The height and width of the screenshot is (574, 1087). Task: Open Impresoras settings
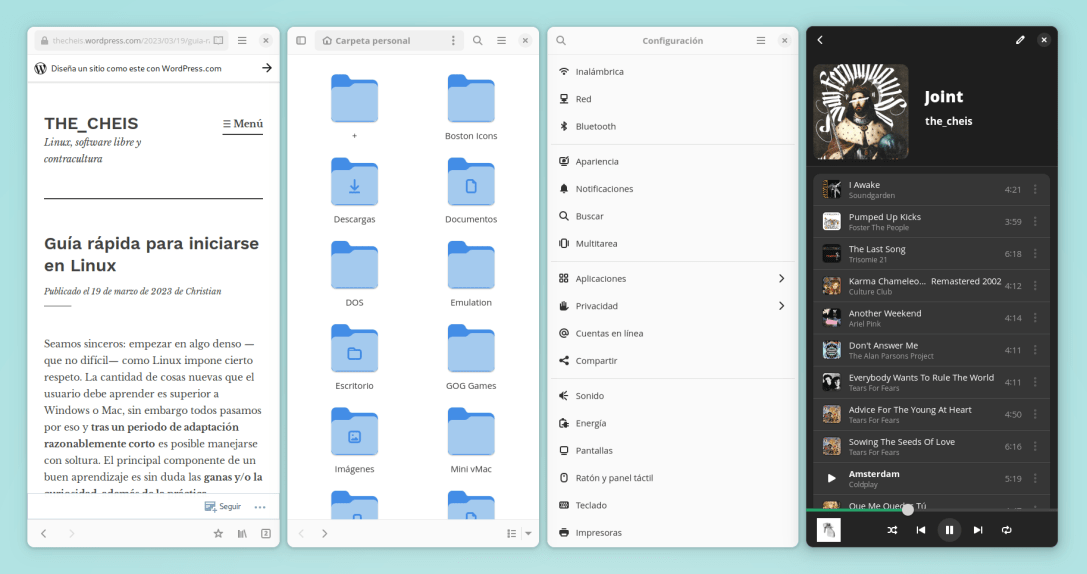tap(672, 532)
